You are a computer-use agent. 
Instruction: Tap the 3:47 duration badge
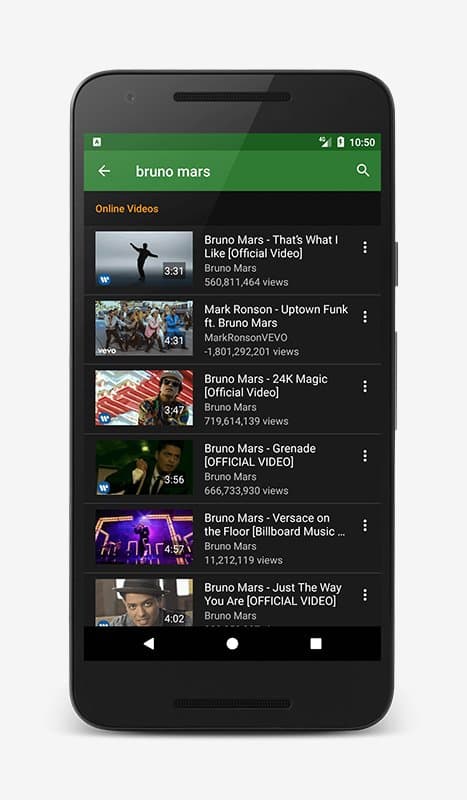click(x=174, y=410)
